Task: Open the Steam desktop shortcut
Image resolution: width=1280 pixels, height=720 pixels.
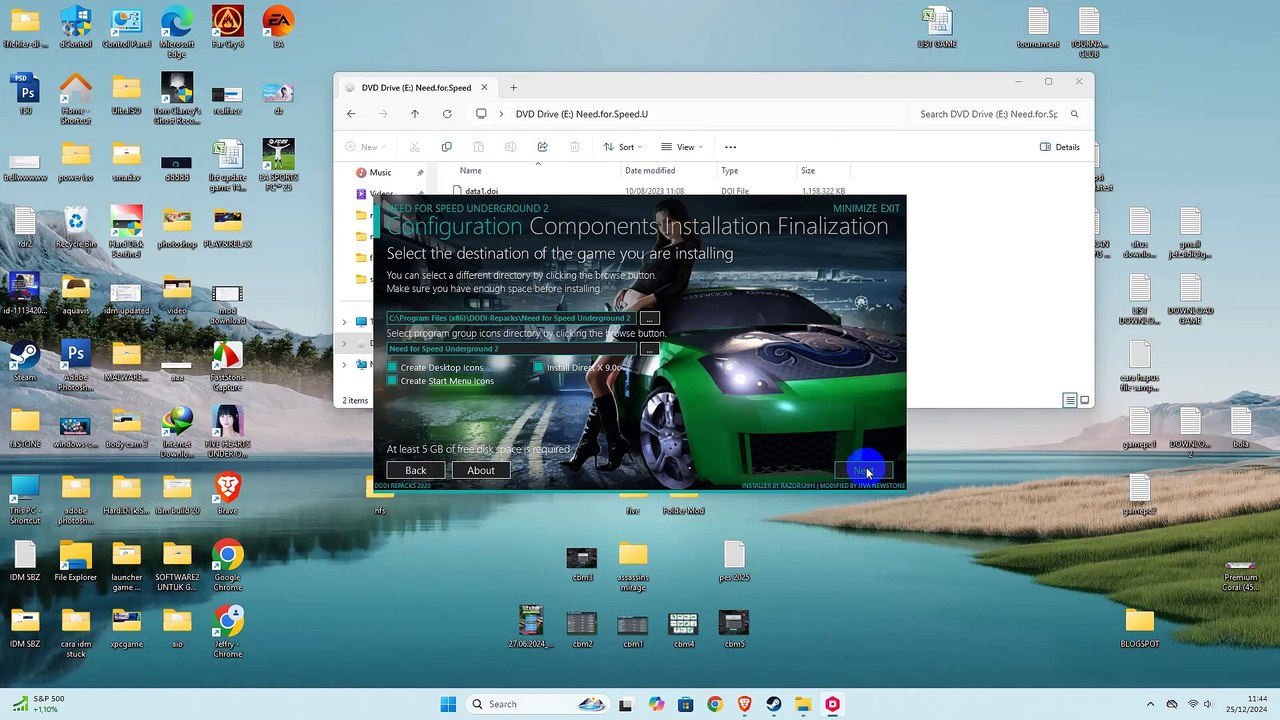Action: [x=25, y=360]
